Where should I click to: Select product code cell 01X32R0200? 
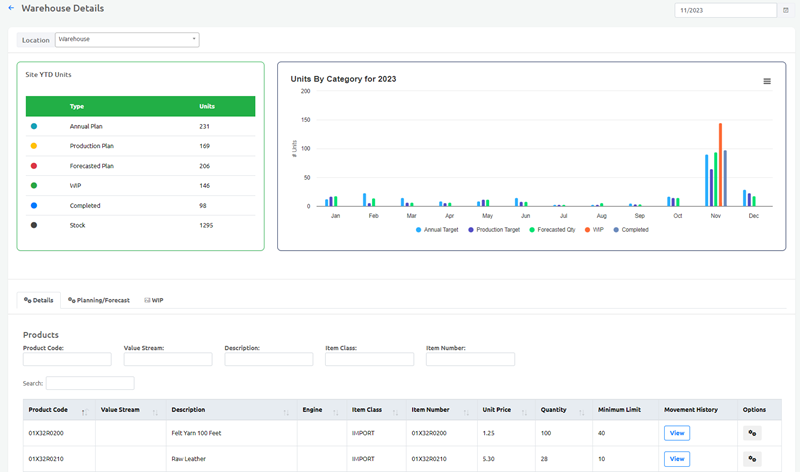[x=59, y=433]
